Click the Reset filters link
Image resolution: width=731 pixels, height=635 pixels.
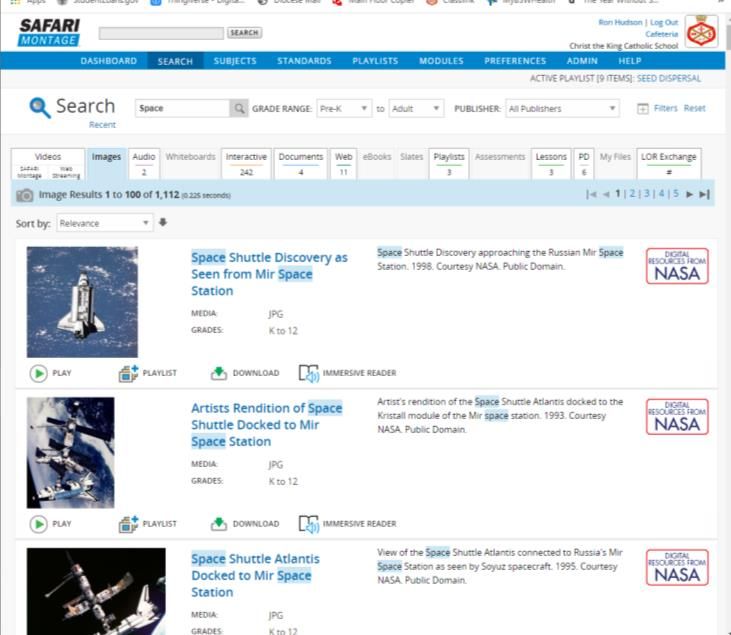pos(695,108)
